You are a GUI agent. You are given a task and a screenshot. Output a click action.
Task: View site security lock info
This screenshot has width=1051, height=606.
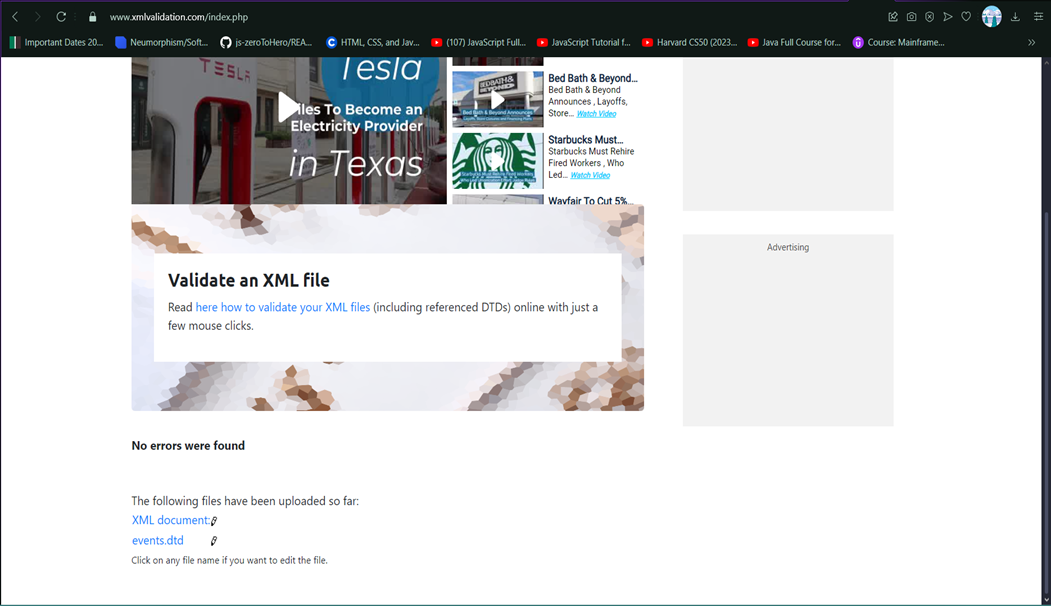click(92, 17)
